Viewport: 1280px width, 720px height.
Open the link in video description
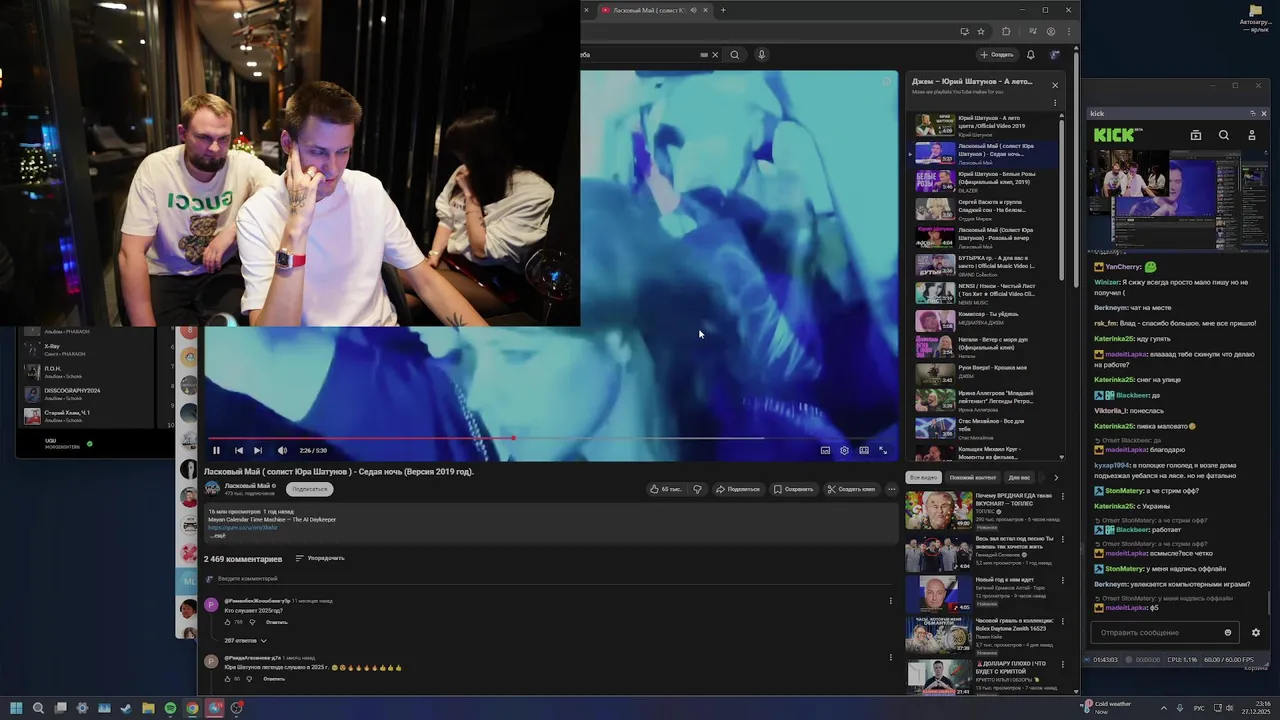point(242,528)
